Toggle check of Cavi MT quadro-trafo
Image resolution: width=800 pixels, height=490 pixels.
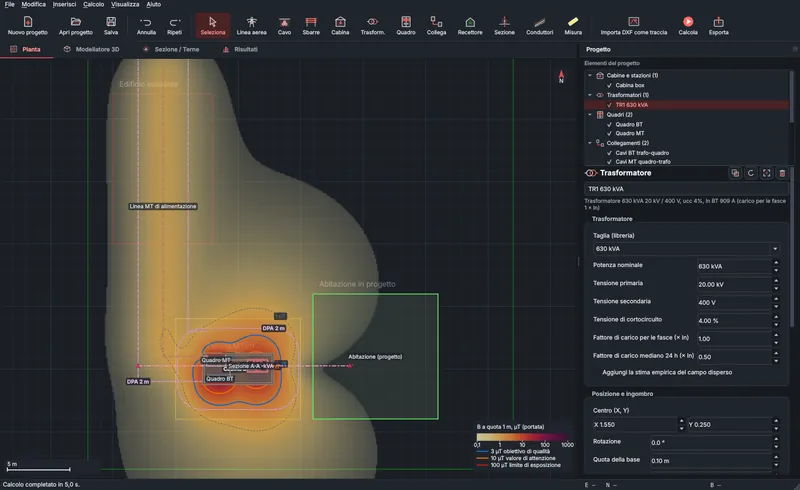coord(609,162)
